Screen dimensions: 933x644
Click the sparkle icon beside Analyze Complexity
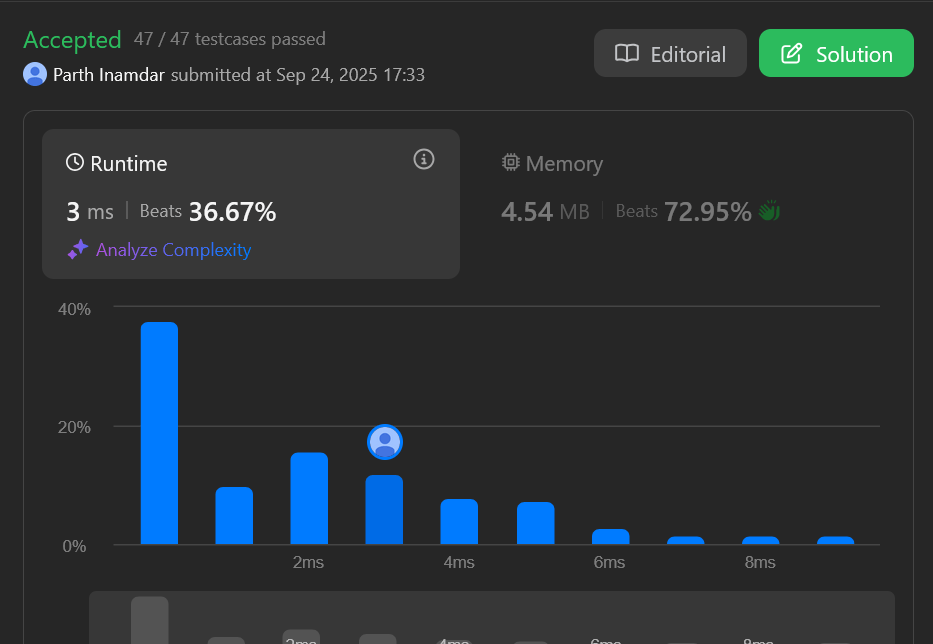click(x=77, y=250)
